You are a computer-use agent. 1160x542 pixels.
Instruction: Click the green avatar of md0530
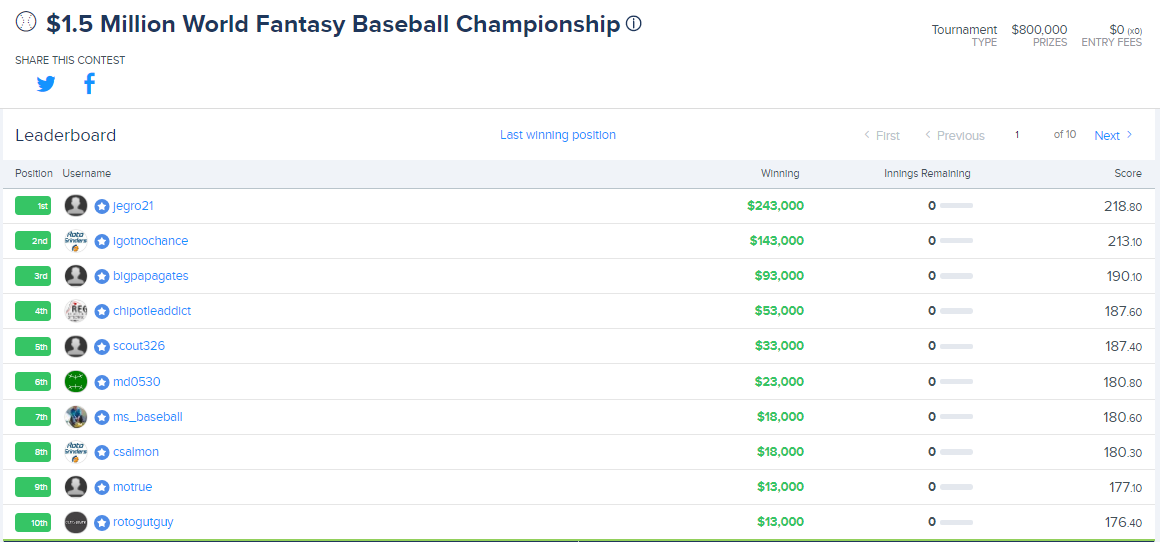point(76,382)
